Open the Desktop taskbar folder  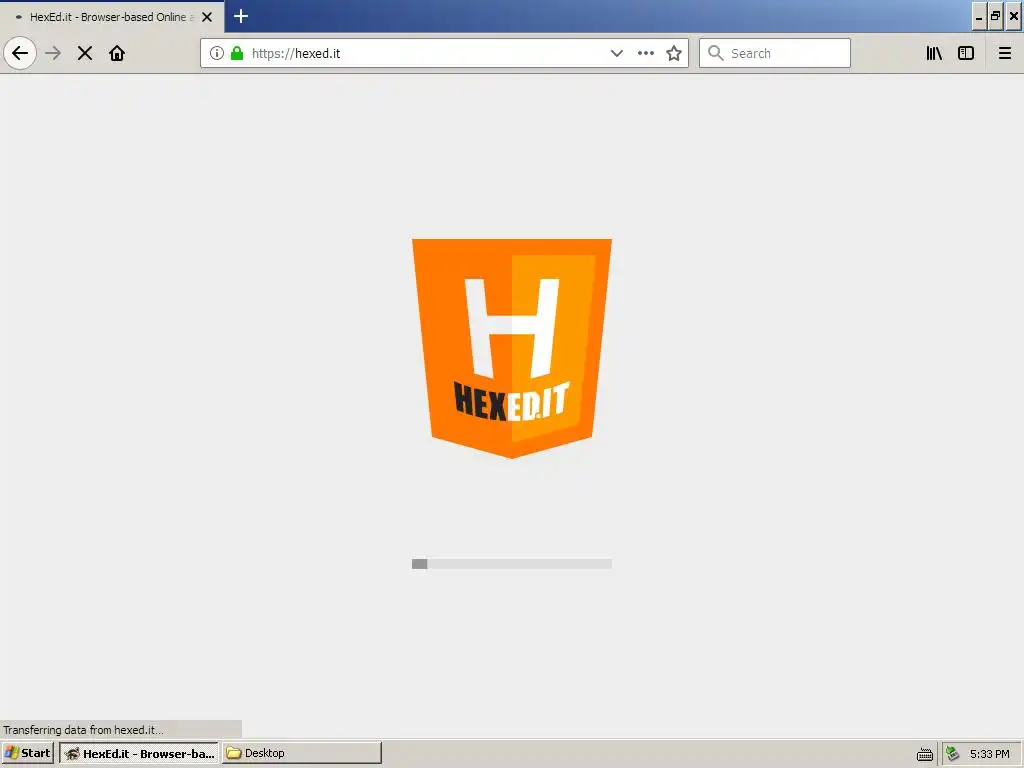(x=302, y=753)
